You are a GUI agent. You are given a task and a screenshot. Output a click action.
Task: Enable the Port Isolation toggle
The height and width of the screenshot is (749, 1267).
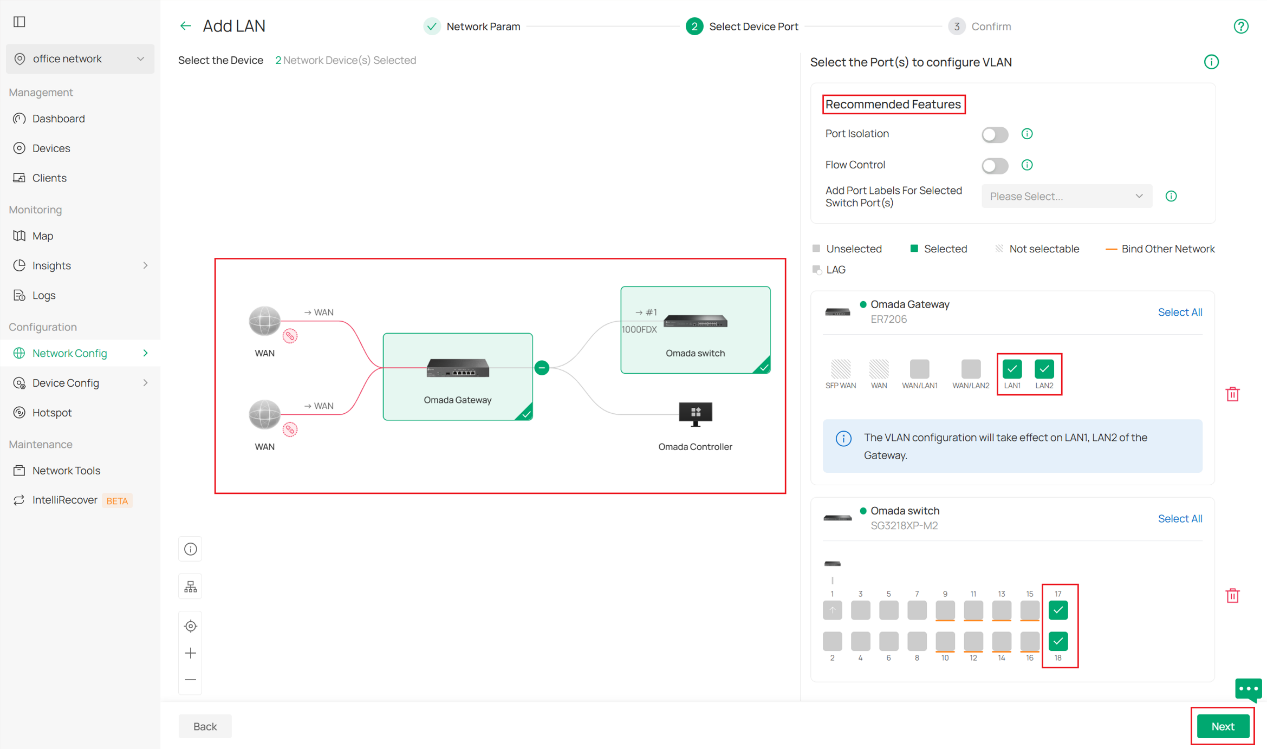995,133
